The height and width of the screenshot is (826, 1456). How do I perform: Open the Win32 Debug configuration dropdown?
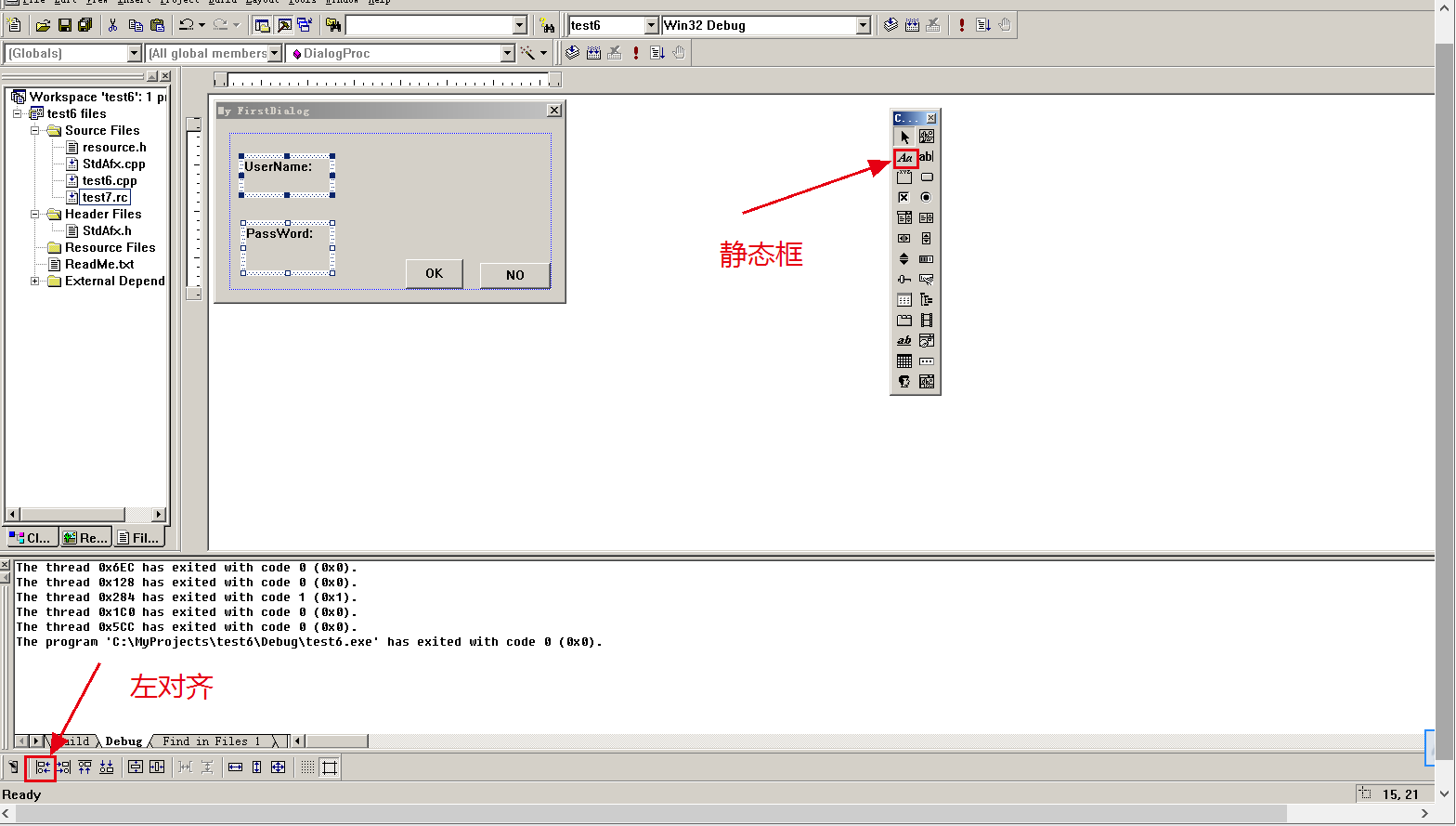pos(864,25)
